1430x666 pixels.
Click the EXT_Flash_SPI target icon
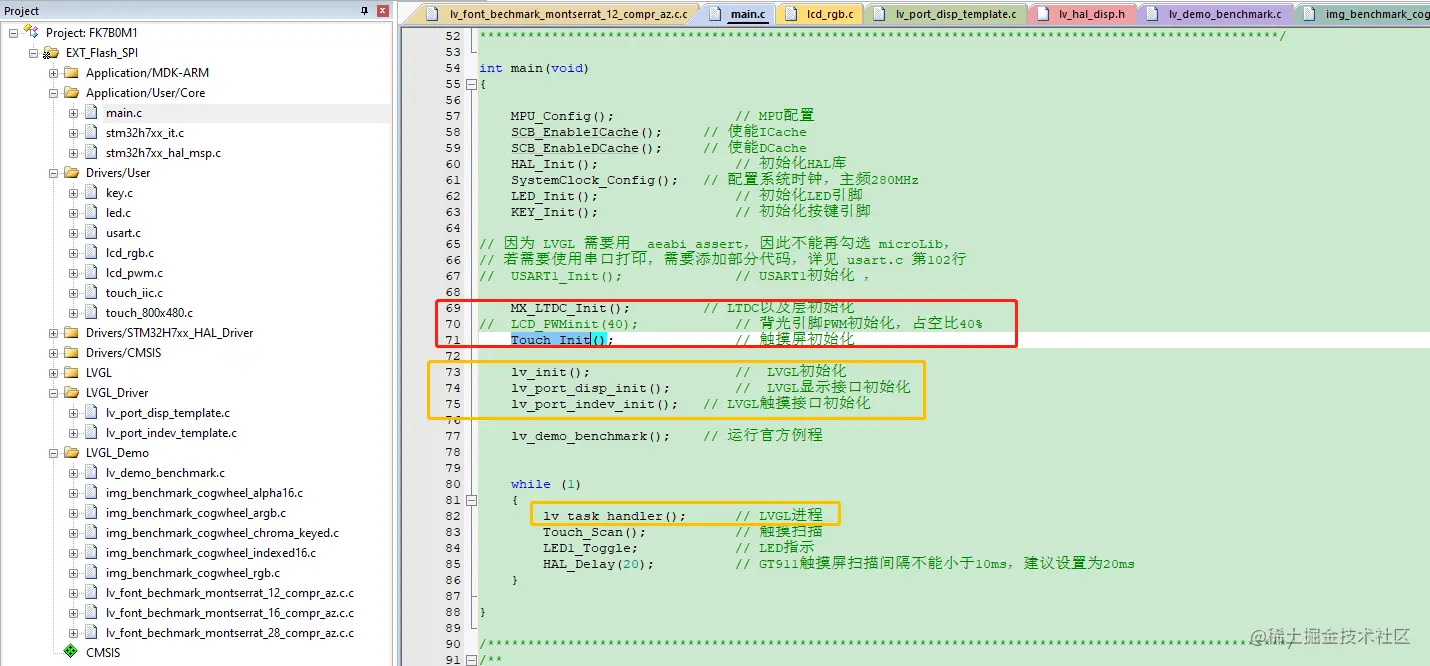[51, 52]
